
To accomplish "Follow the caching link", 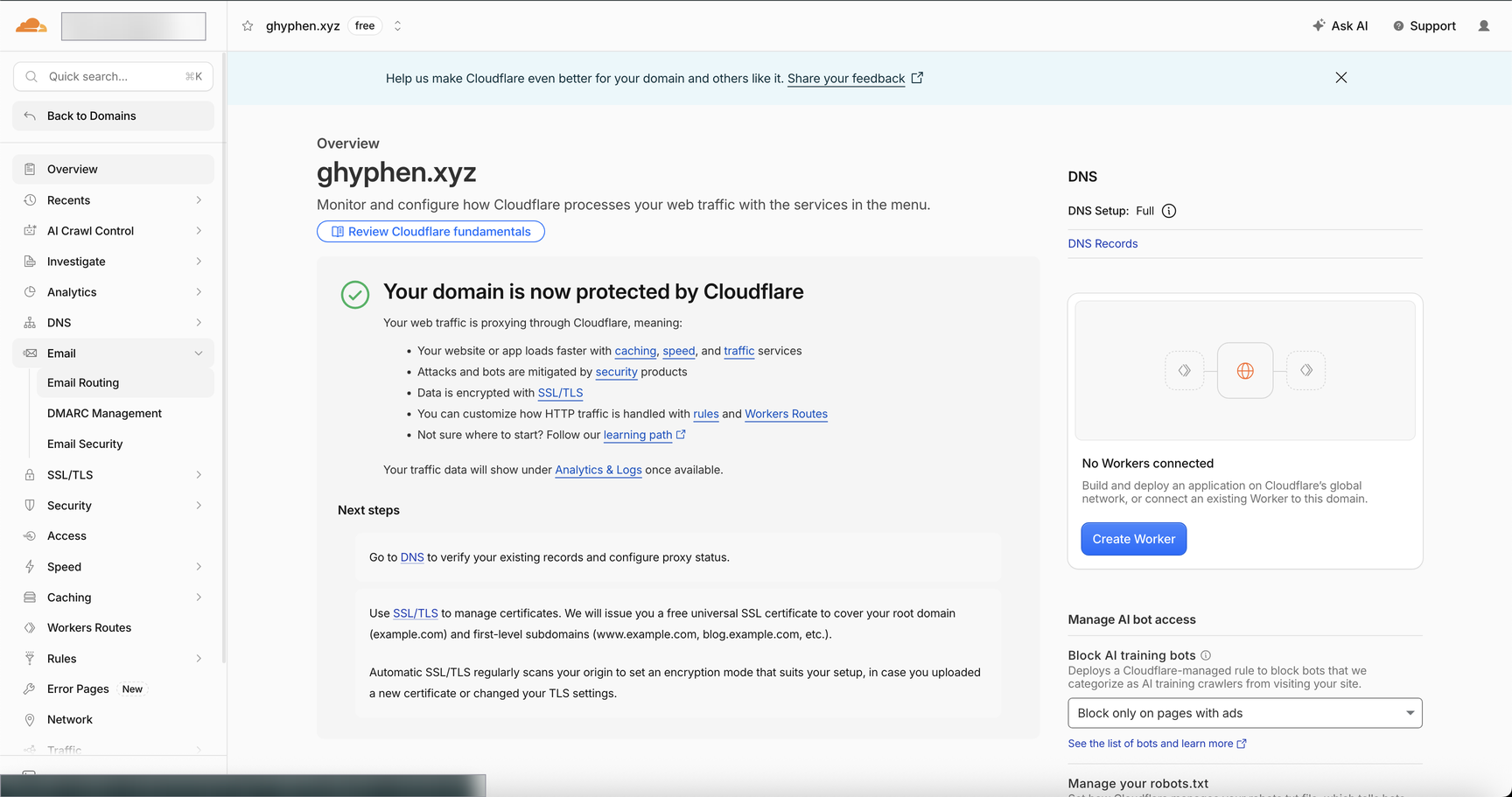I will pyautogui.click(x=635, y=351).
